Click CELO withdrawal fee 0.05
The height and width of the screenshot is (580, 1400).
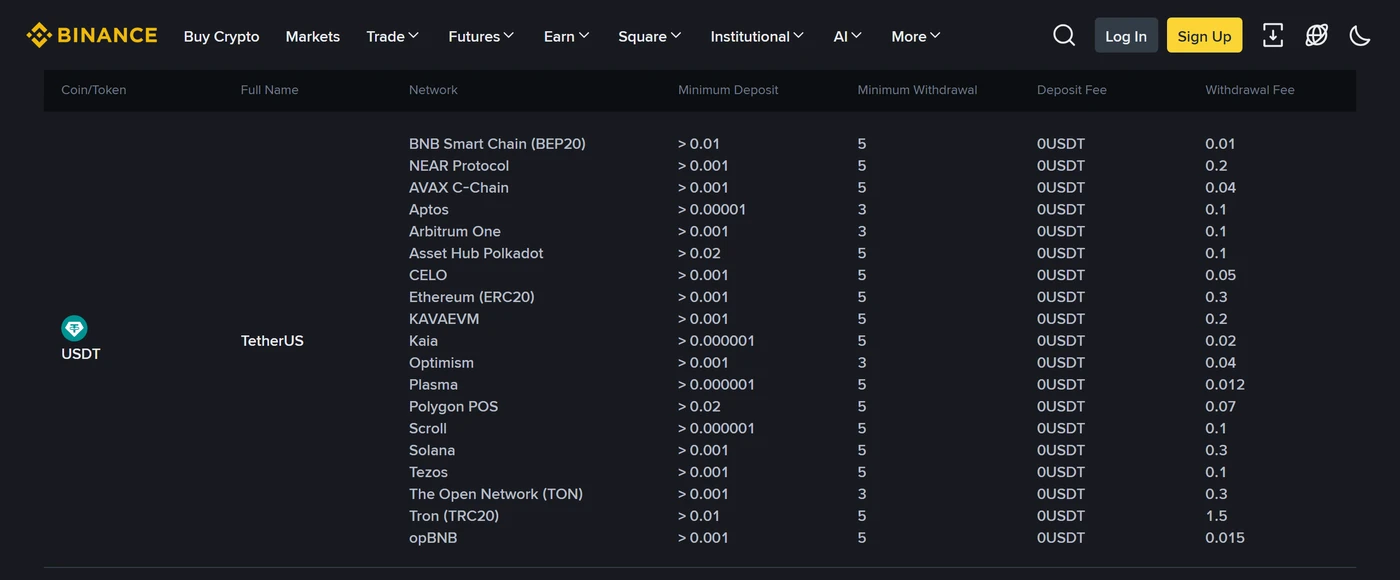click(x=1220, y=275)
